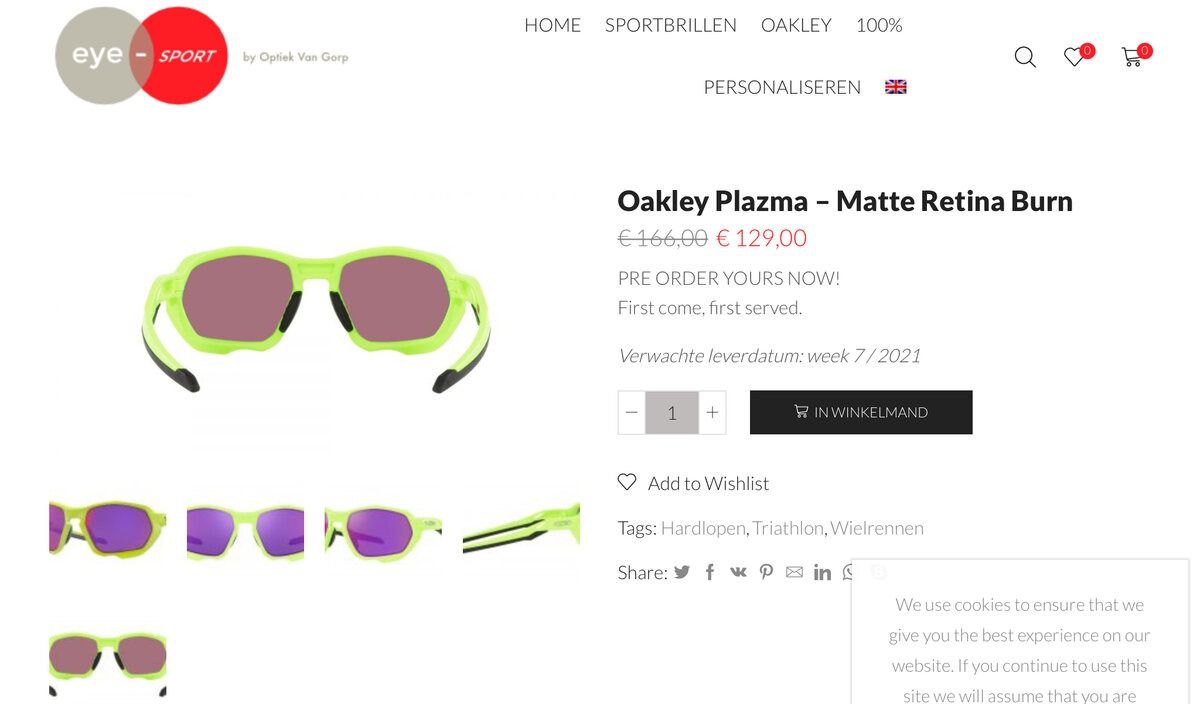Share product on VK
Image resolution: width=1200 pixels, height=704 pixels.
click(738, 572)
